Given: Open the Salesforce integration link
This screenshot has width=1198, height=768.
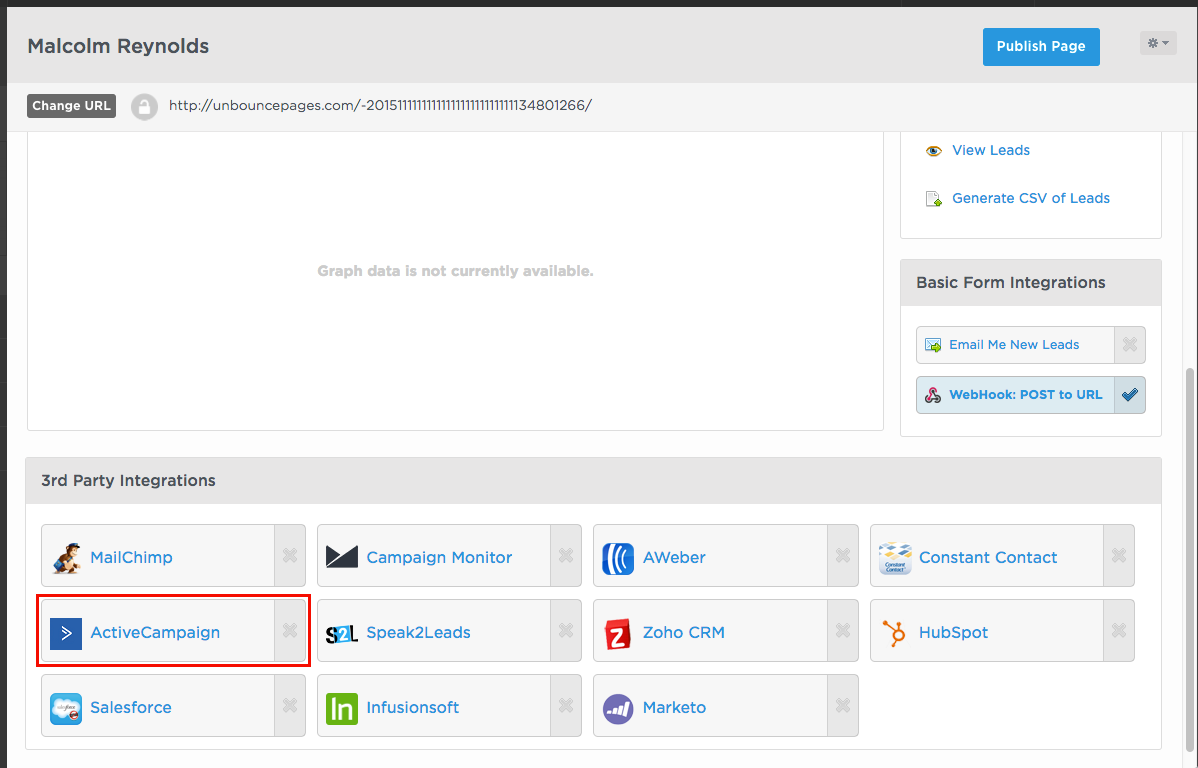Looking at the screenshot, I should pyautogui.click(x=131, y=708).
